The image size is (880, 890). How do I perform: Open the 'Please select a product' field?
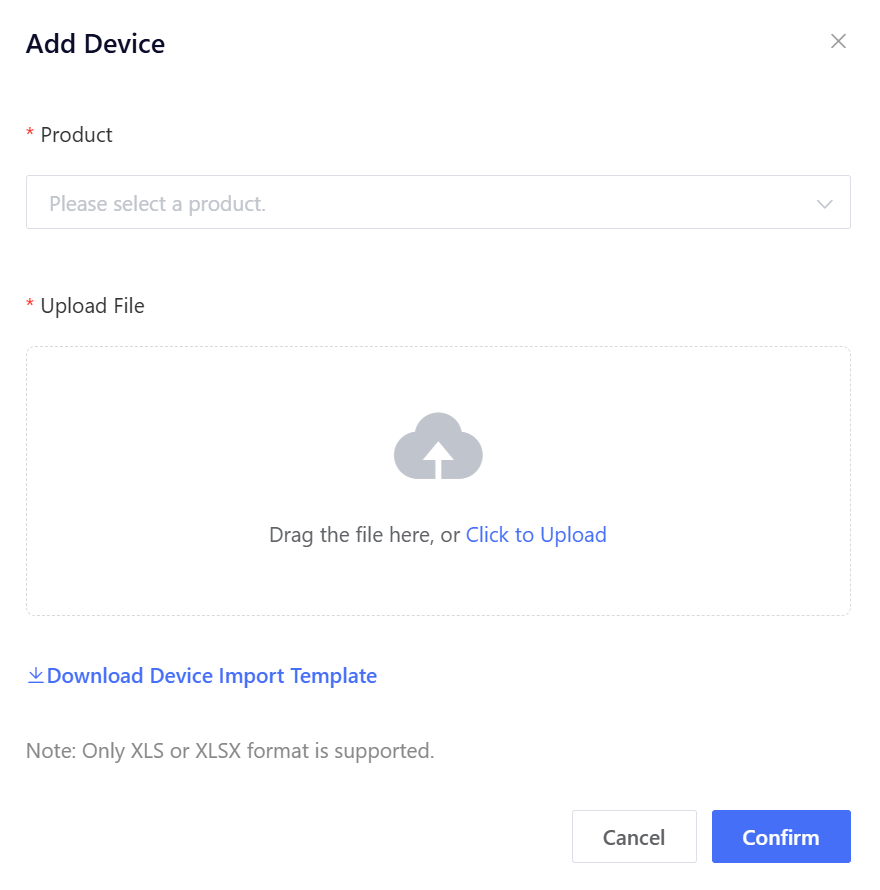tap(420, 203)
